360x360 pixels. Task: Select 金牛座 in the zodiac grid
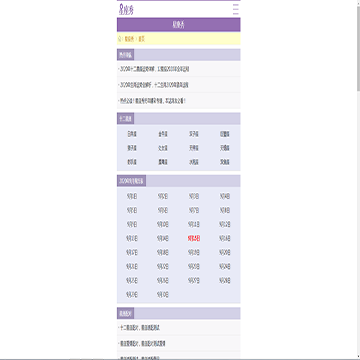[163, 134]
